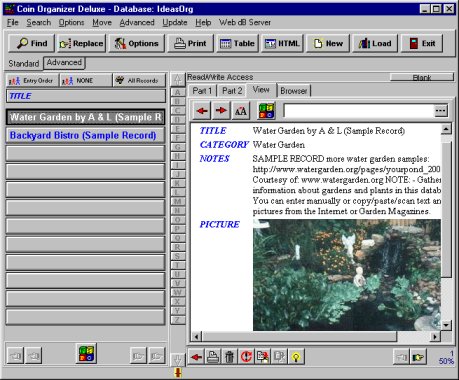The height and width of the screenshot is (380, 459).
Task: Open the All Records filter selector
Action: (x=139, y=81)
